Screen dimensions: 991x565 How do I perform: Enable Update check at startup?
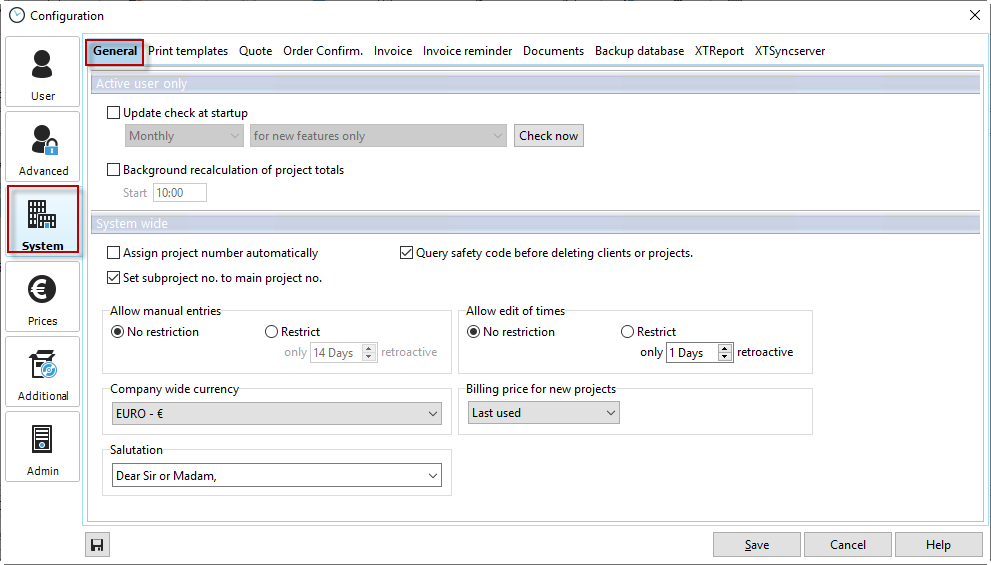(x=114, y=113)
